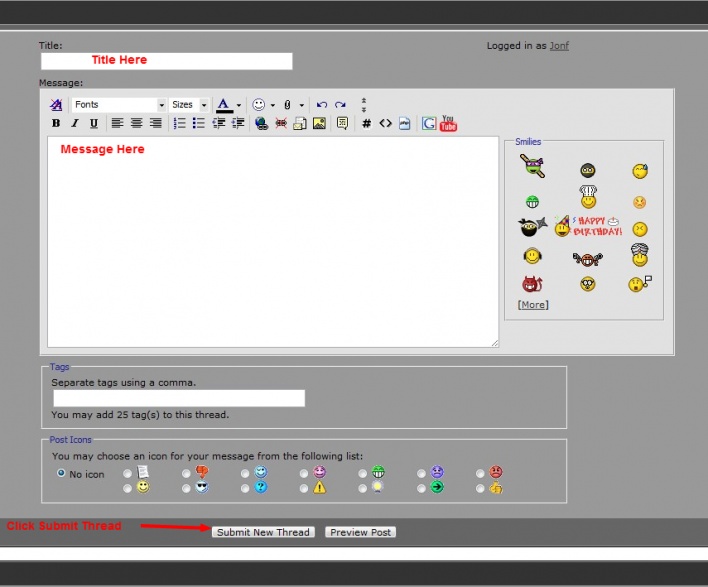The image size is (708, 587).
Task: Toggle bold formatting in the editor toolbar
Action: click(x=56, y=124)
